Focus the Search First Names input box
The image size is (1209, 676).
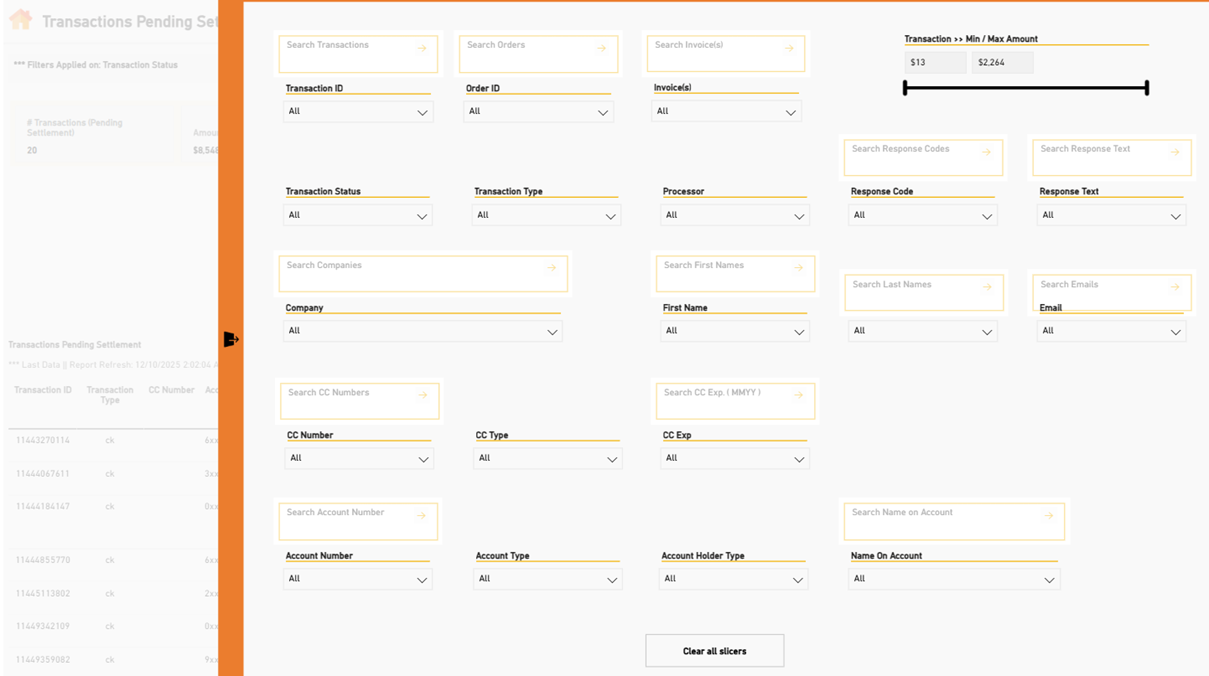tap(735, 274)
